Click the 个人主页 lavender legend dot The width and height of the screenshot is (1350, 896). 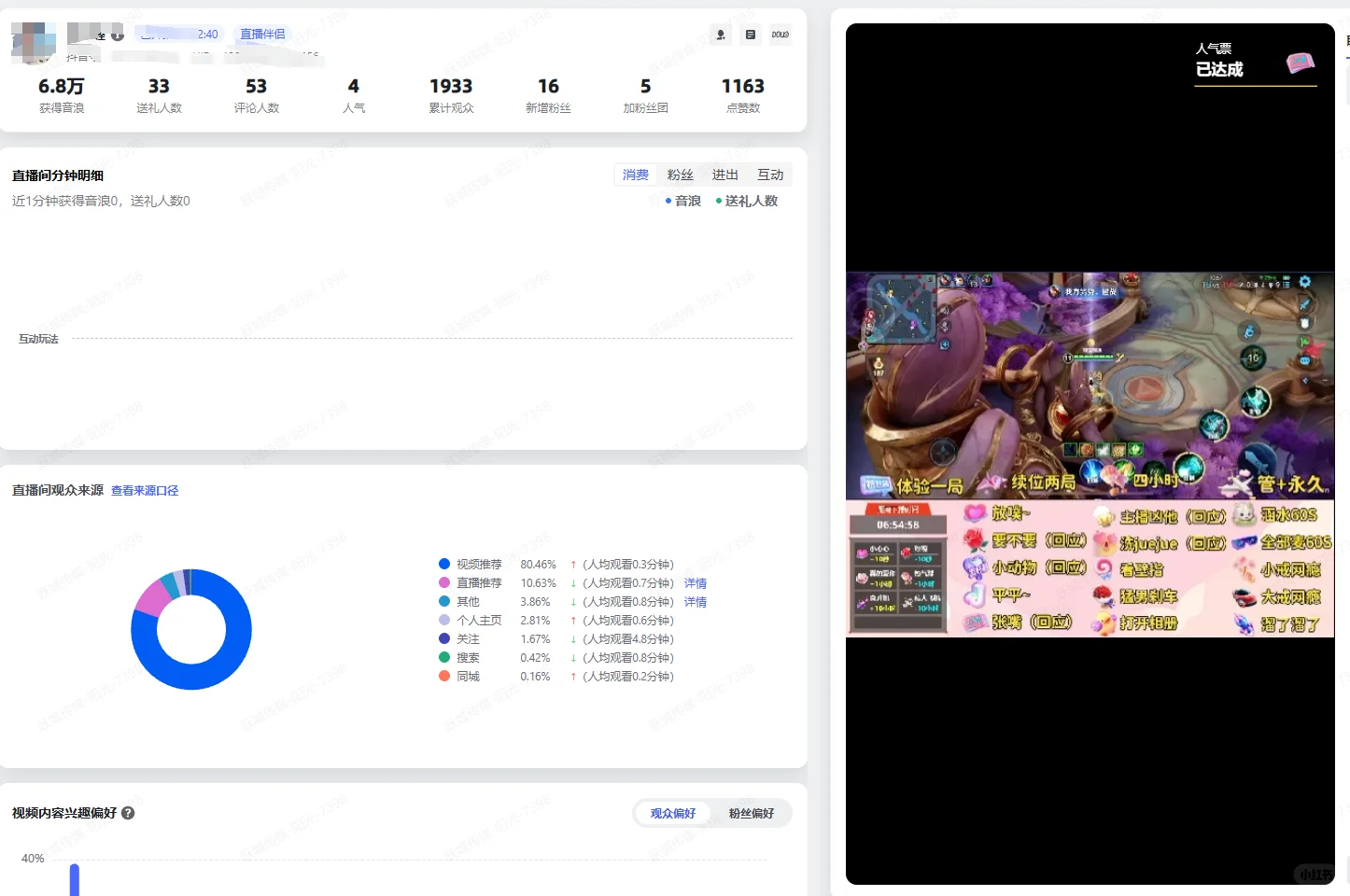point(444,620)
